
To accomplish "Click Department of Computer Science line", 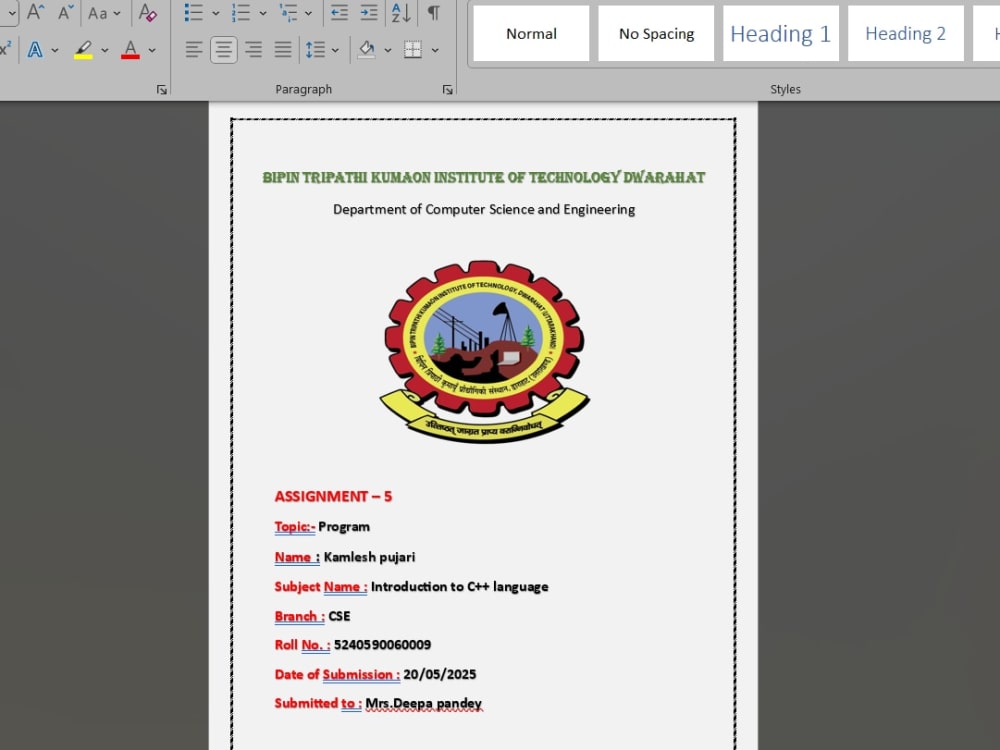I will click(484, 209).
